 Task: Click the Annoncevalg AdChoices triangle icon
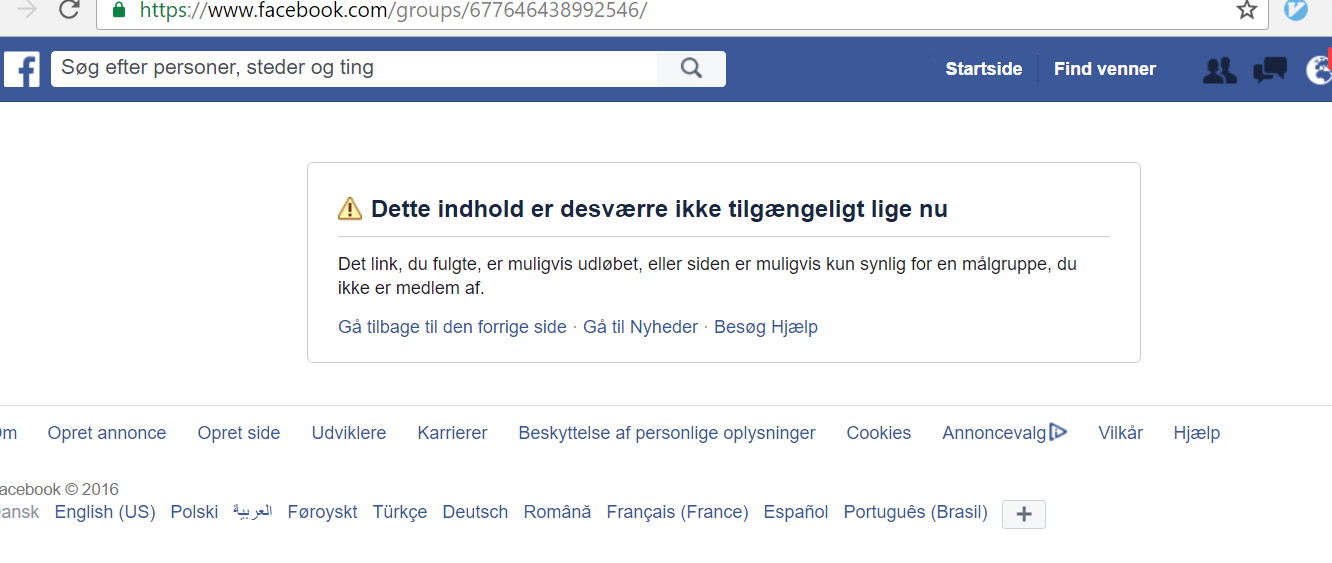[x=1058, y=432]
